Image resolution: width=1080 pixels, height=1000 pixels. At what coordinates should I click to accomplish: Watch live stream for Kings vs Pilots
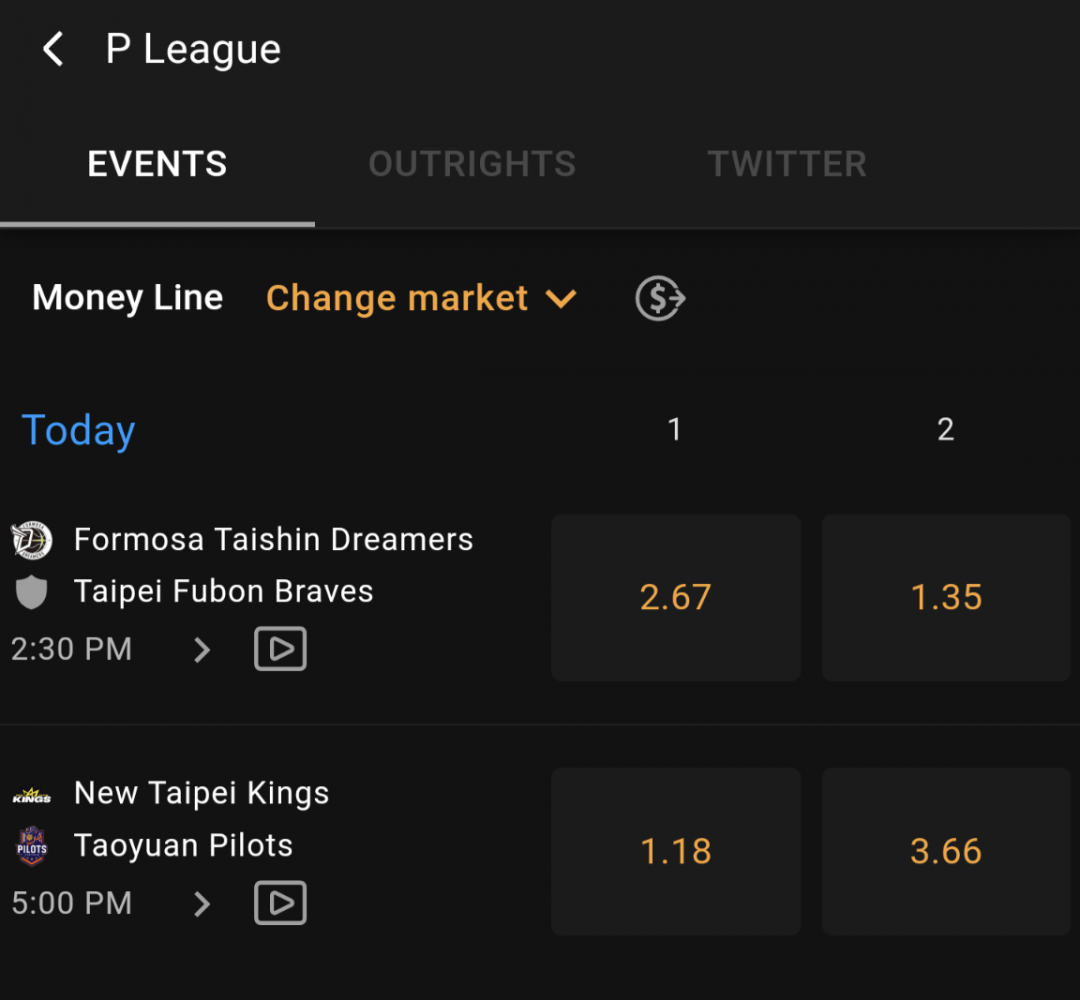(x=280, y=903)
